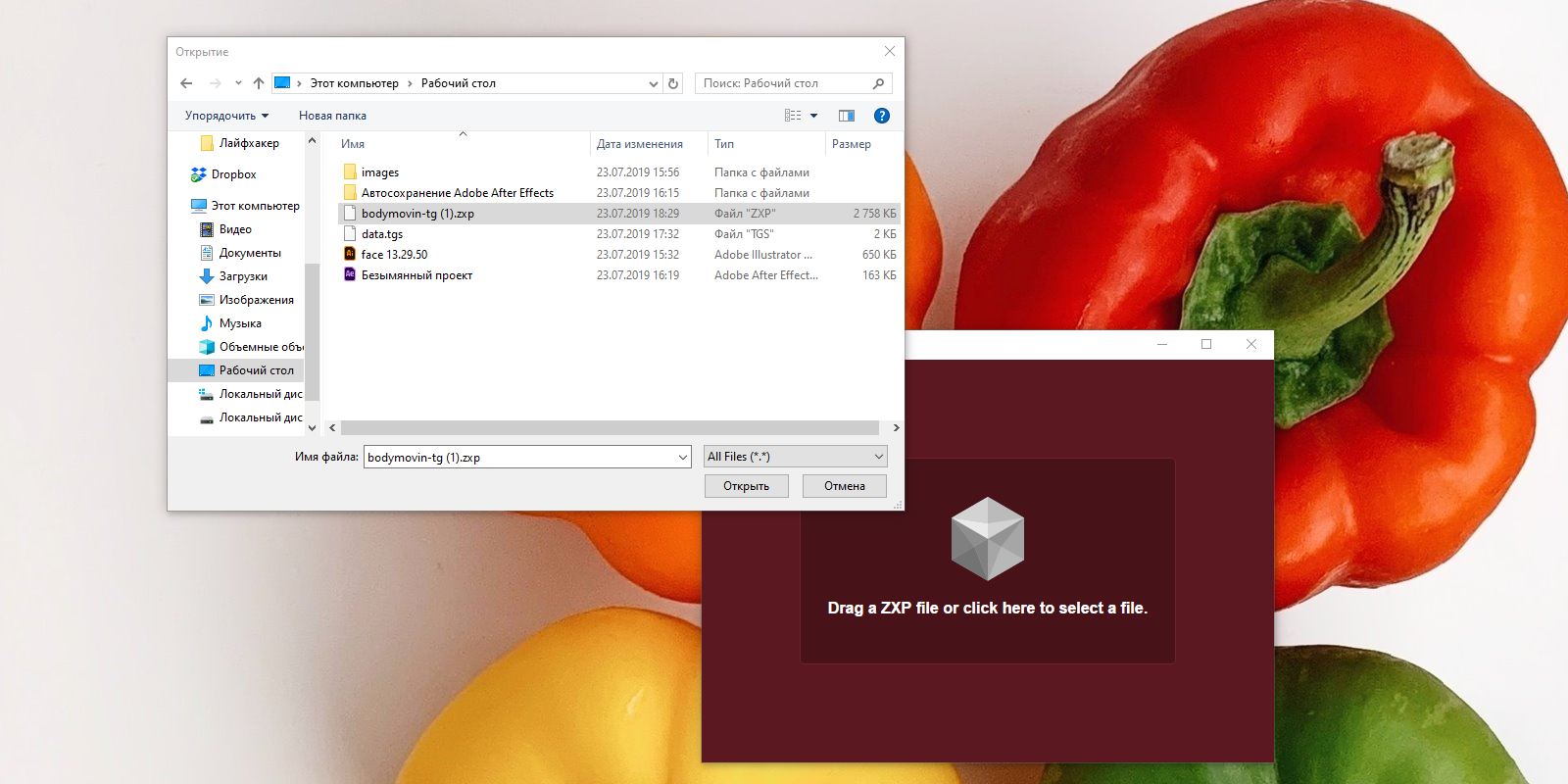The image size is (1568, 784).
Task: Open the blue help icon
Action: (882, 116)
